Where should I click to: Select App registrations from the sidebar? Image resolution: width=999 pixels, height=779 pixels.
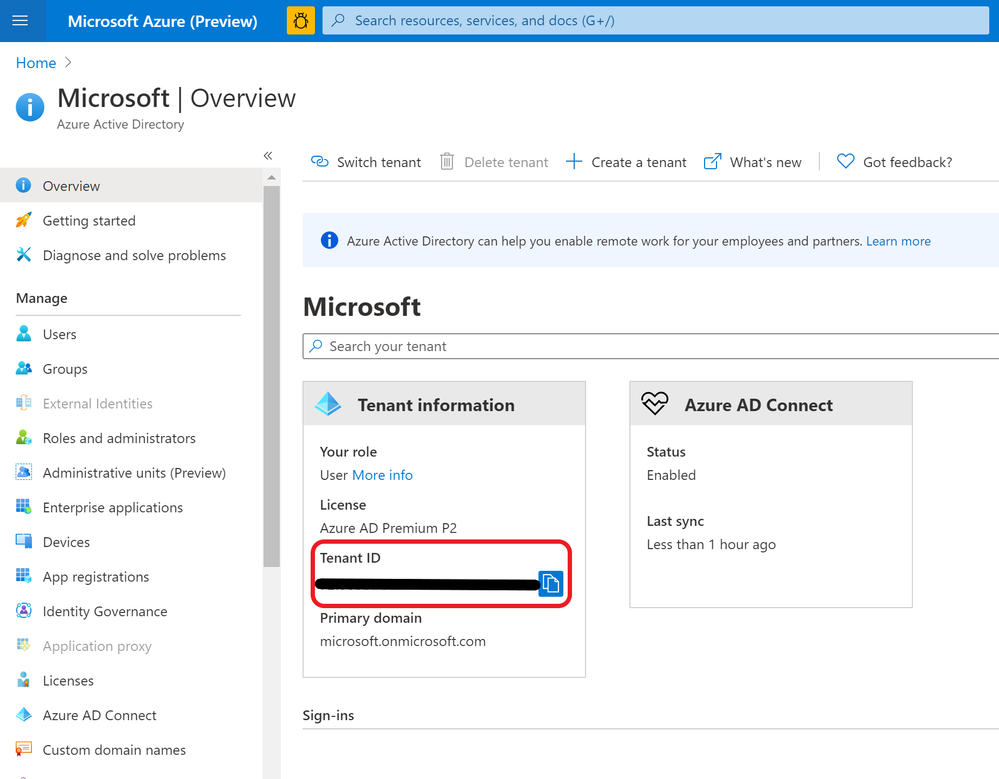(x=95, y=577)
